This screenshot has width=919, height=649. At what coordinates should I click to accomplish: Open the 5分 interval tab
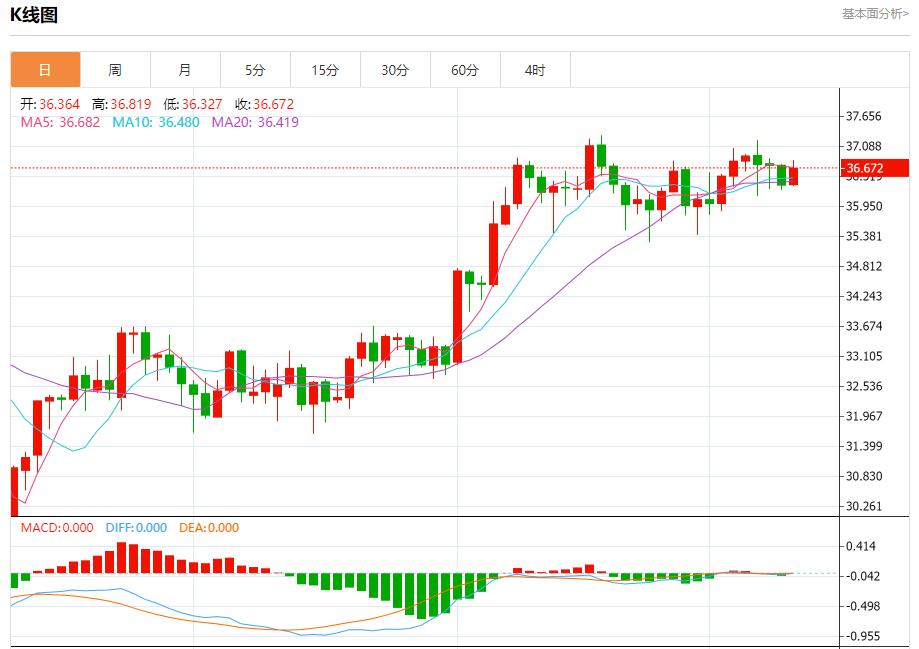pos(255,70)
